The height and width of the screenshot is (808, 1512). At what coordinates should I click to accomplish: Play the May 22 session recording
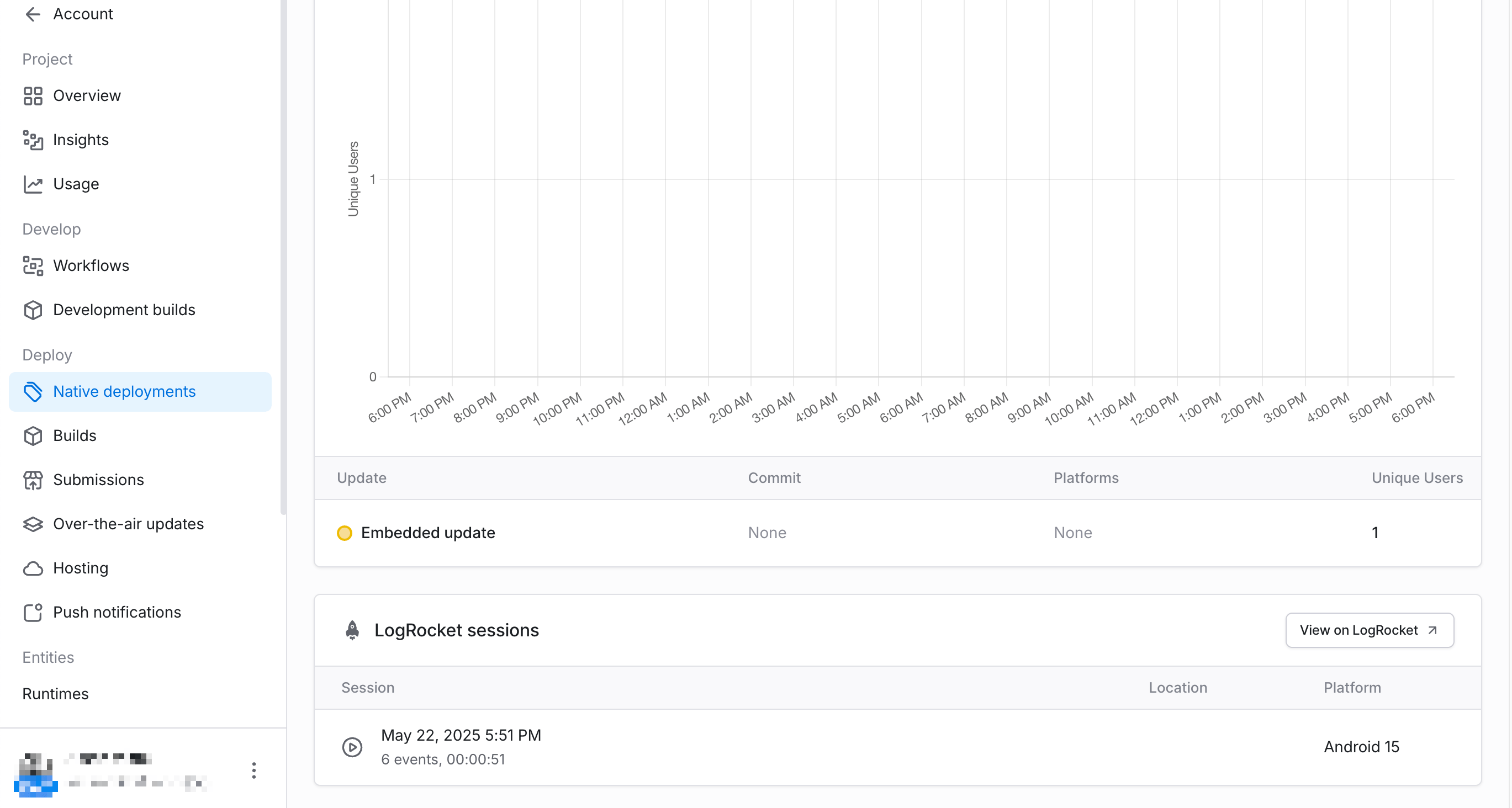coord(352,747)
